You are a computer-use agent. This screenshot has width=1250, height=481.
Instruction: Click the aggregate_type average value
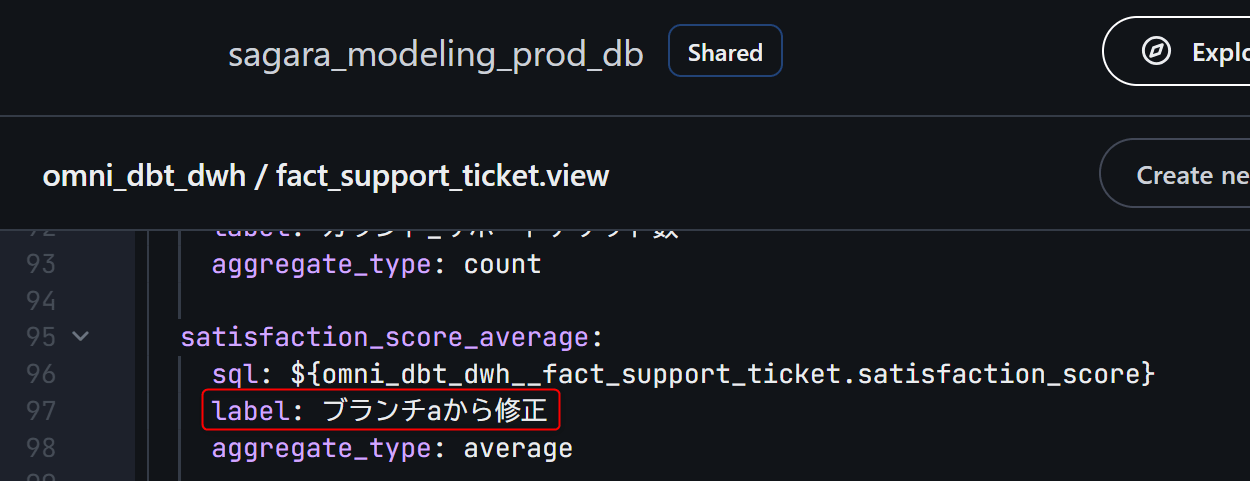click(518, 447)
